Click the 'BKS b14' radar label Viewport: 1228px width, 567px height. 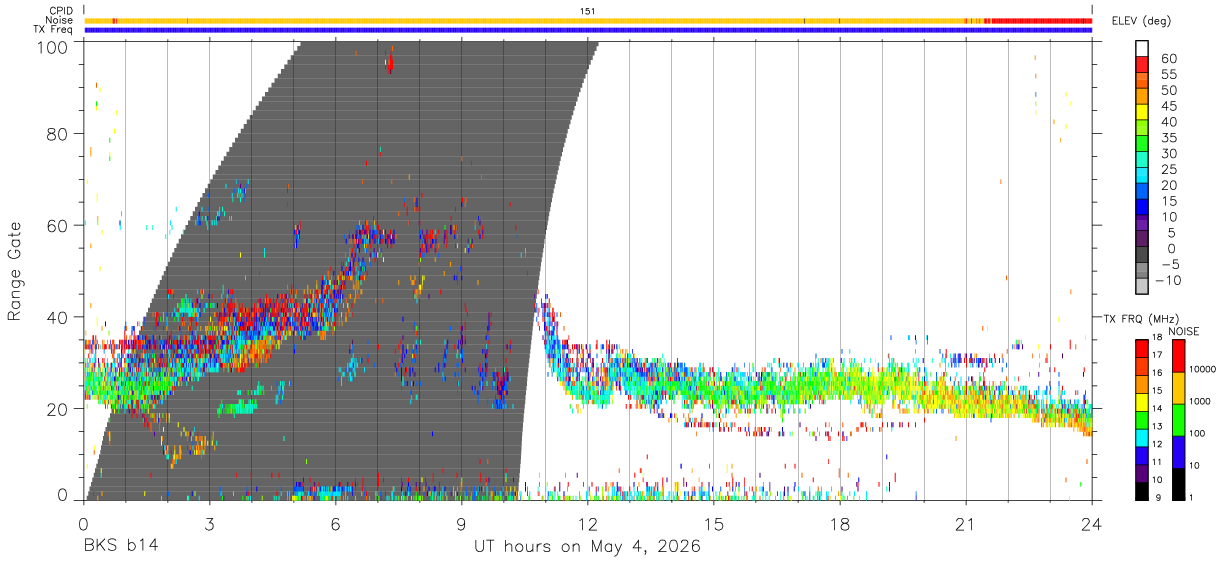click(120, 546)
